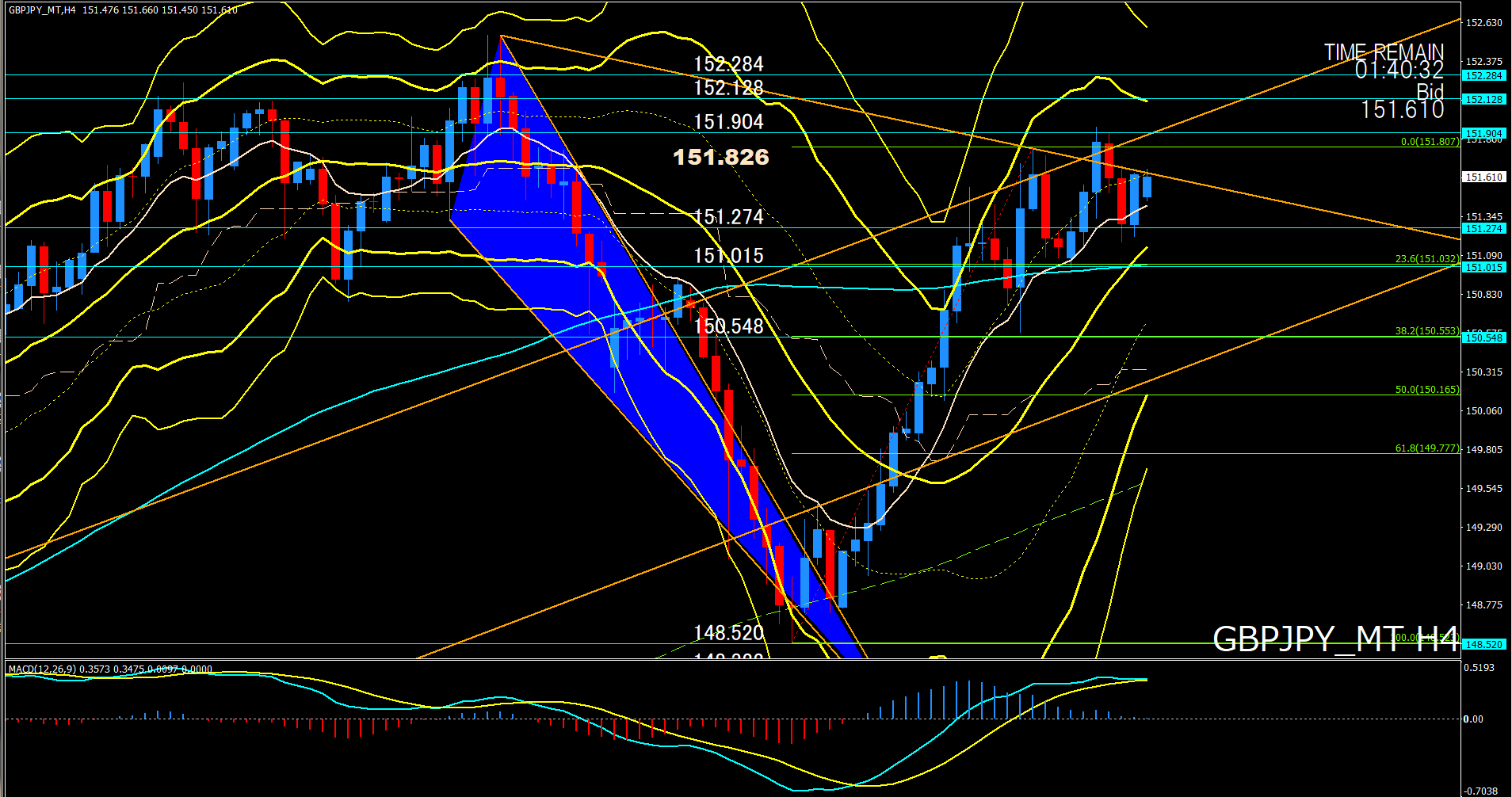Select the 150.830 price axis value
The height and width of the screenshot is (797, 1512).
point(1483,295)
